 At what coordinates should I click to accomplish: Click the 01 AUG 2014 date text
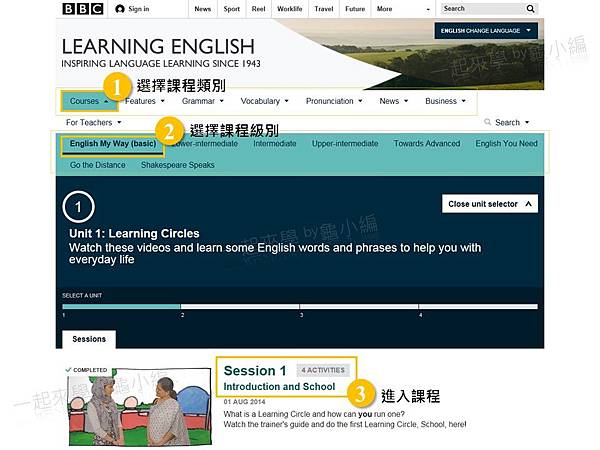point(244,402)
